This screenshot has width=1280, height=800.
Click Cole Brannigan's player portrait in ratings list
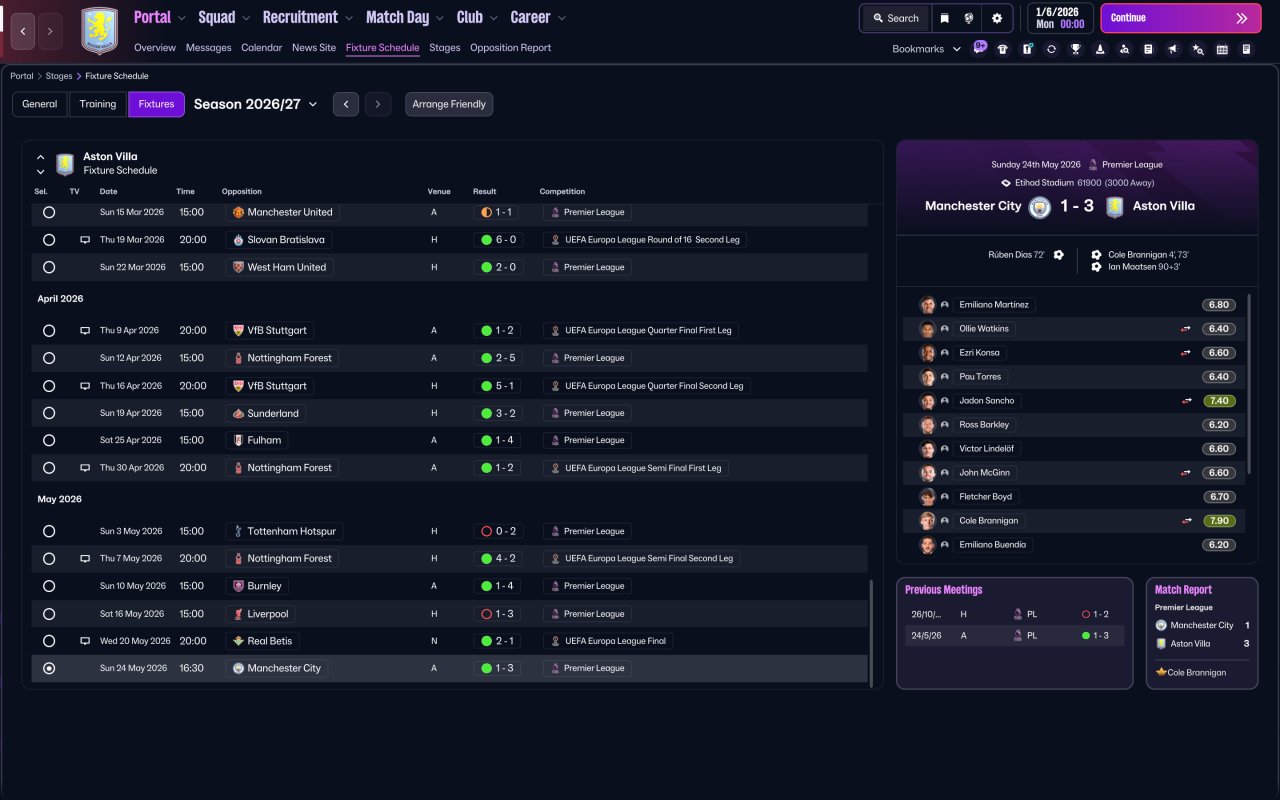928,521
